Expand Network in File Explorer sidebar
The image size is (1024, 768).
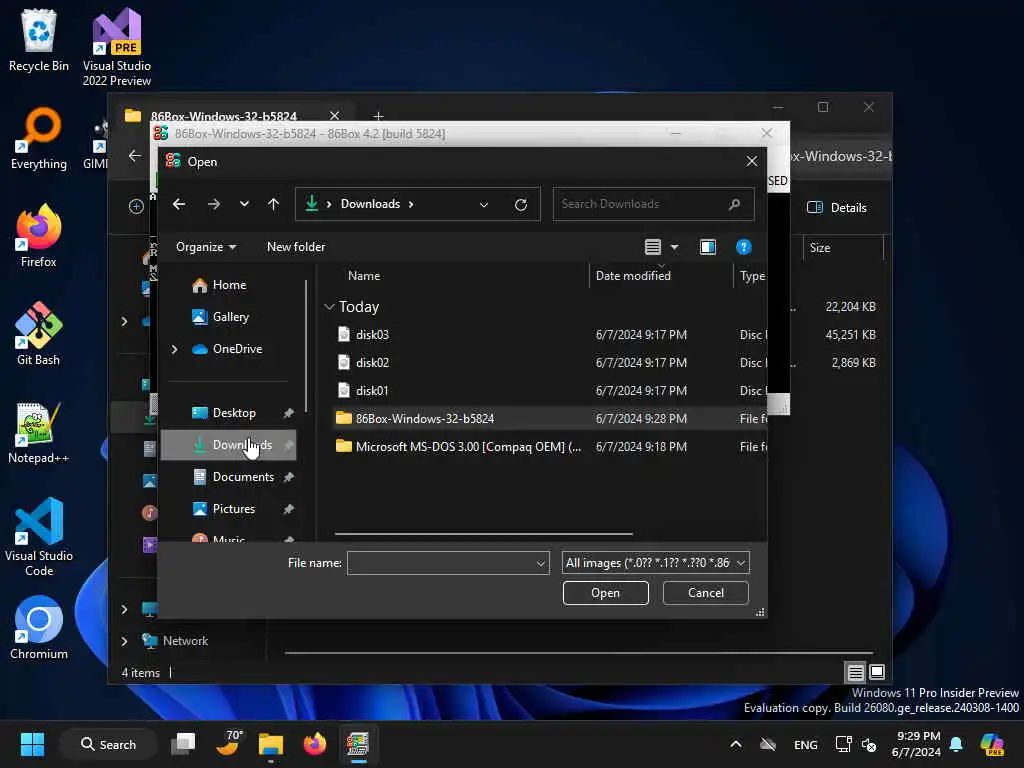click(x=124, y=641)
